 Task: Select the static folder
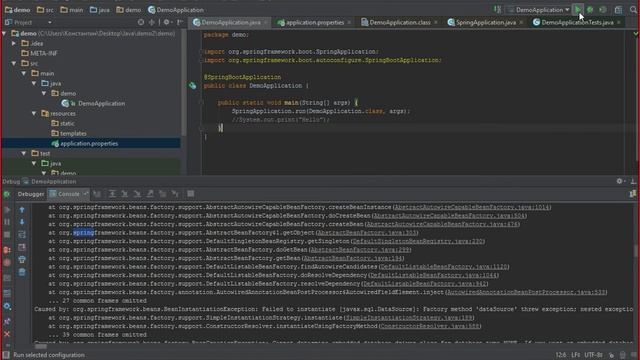(63, 123)
